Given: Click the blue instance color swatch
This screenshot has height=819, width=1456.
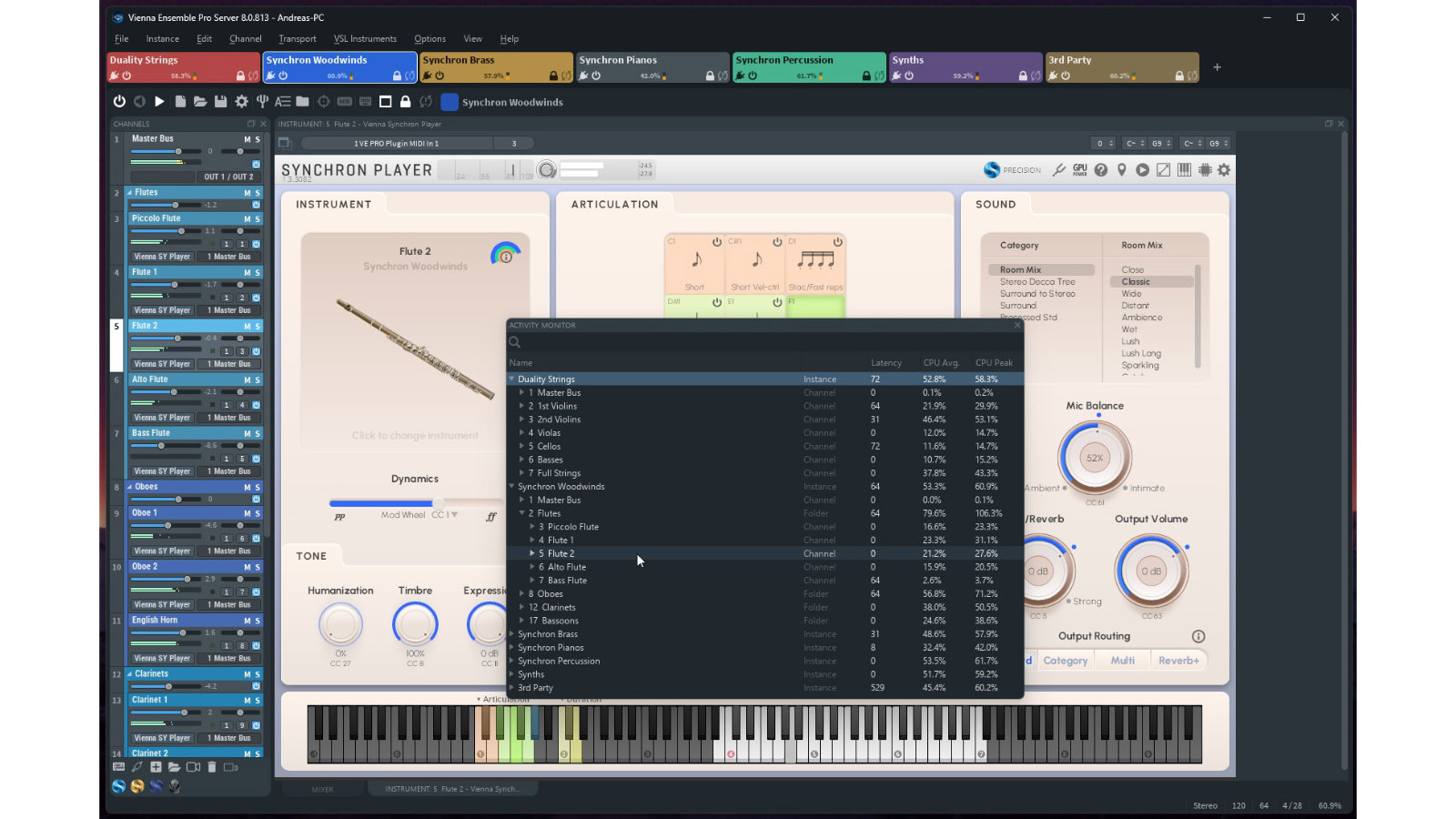Looking at the screenshot, I should [x=450, y=102].
